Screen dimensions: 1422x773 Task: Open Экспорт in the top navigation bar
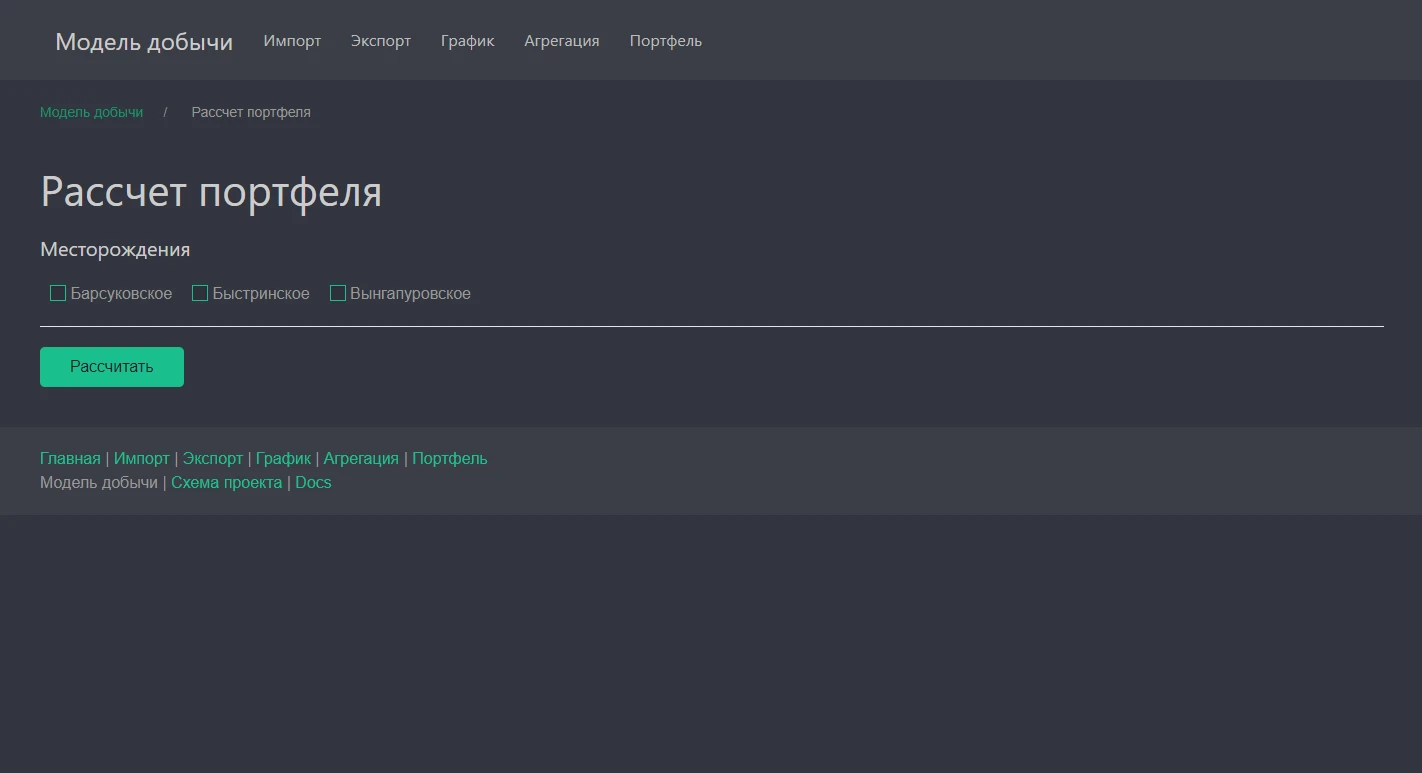click(380, 41)
